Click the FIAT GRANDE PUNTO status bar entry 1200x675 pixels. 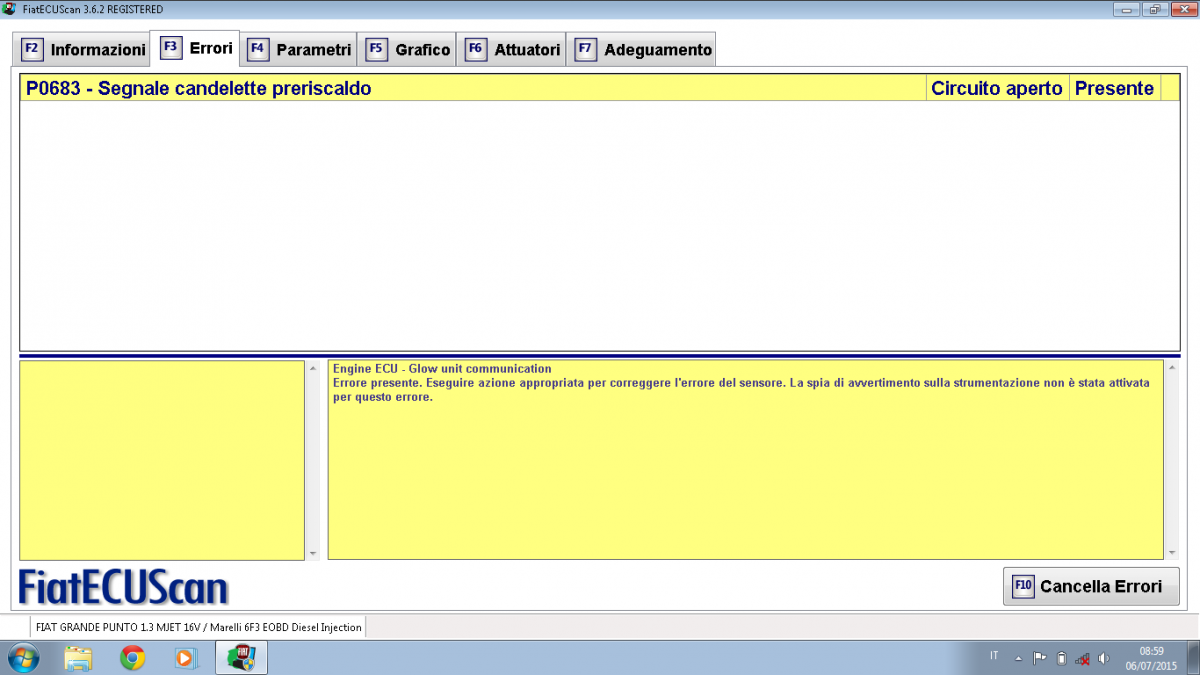tap(198, 627)
